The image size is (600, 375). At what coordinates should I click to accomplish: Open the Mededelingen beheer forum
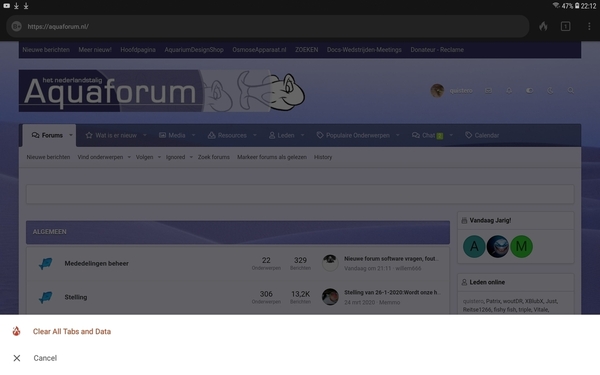coord(96,263)
